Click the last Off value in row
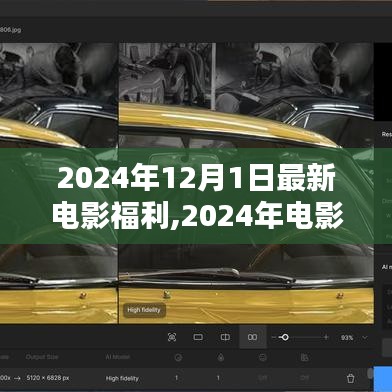This screenshot has height=392, width=392. [x=304, y=378]
